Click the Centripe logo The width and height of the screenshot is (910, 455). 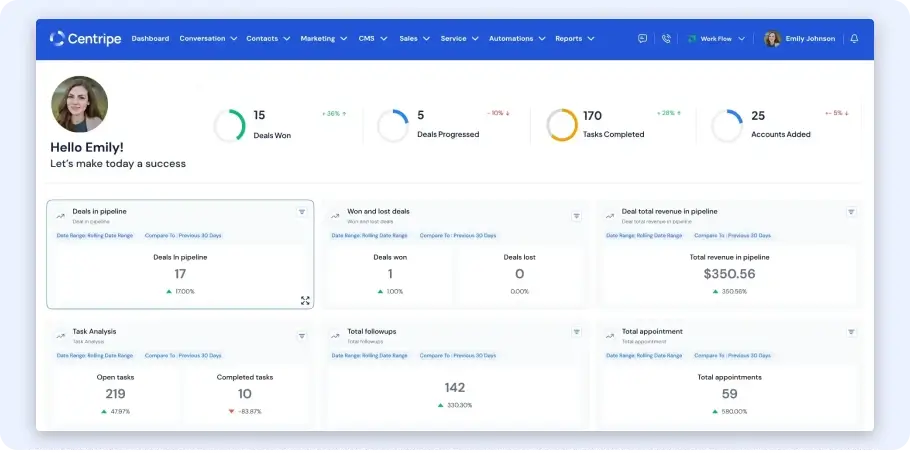coord(84,39)
